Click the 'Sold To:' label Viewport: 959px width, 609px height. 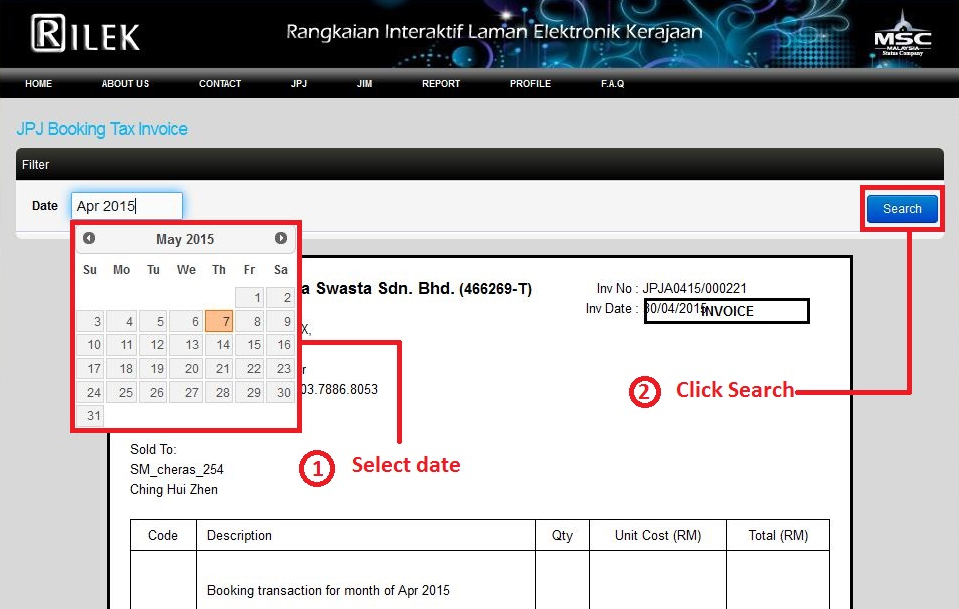pyautogui.click(x=153, y=449)
